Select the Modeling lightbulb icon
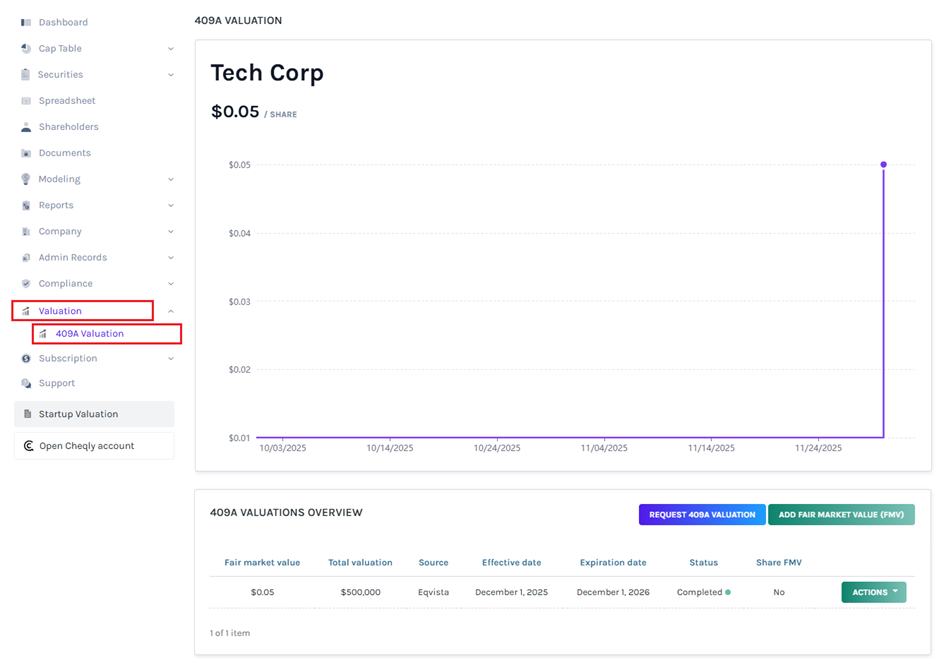This screenshot has width=939, height=660. [x=25, y=178]
